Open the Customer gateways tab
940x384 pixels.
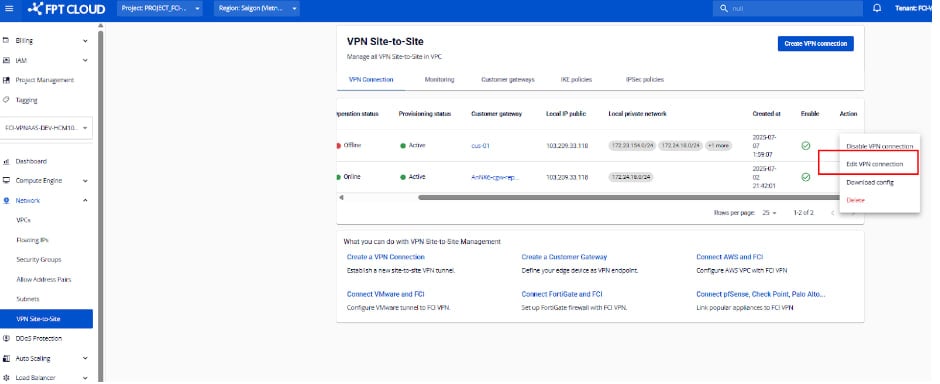click(x=508, y=80)
